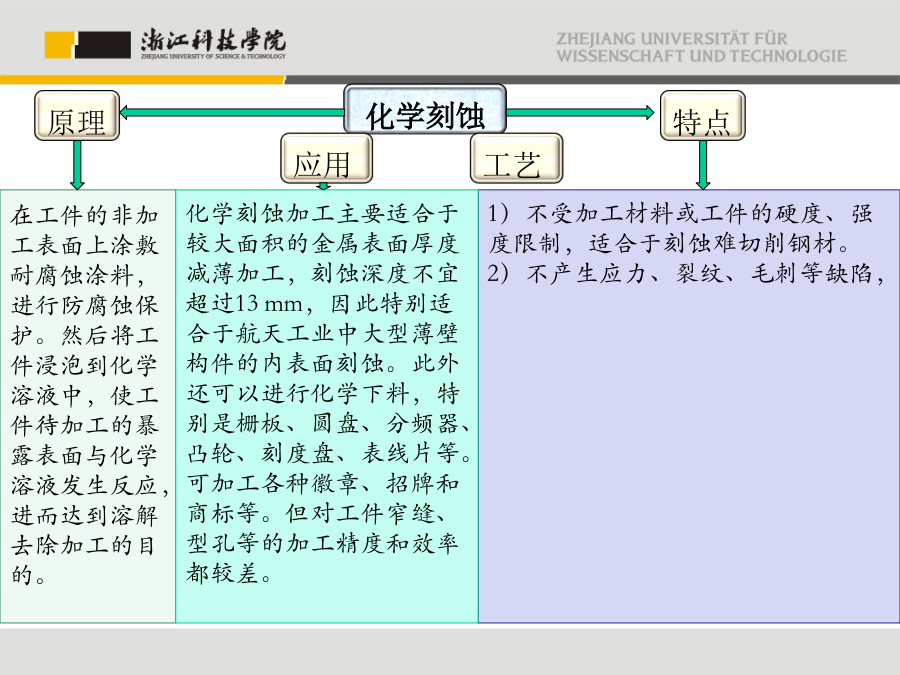Click the line 度限制,适合于刻蚀难切削钢材。
The height and width of the screenshot is (675, 900).
tap(669, 243)
